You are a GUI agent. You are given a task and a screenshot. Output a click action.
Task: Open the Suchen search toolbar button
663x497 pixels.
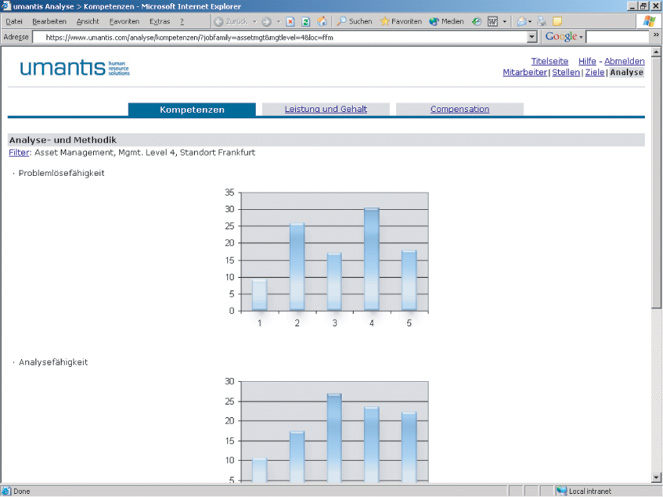(355, 21)
